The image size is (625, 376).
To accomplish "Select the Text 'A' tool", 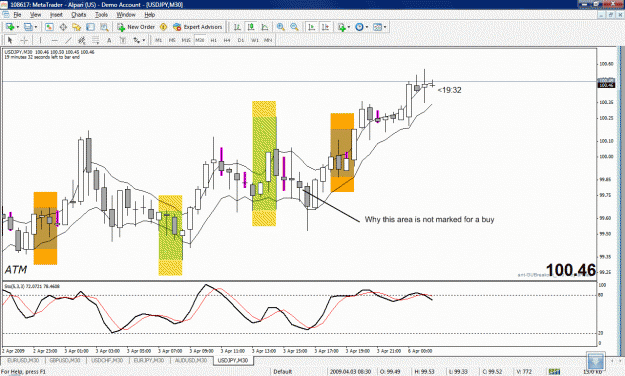I will [x=109, y=40].
